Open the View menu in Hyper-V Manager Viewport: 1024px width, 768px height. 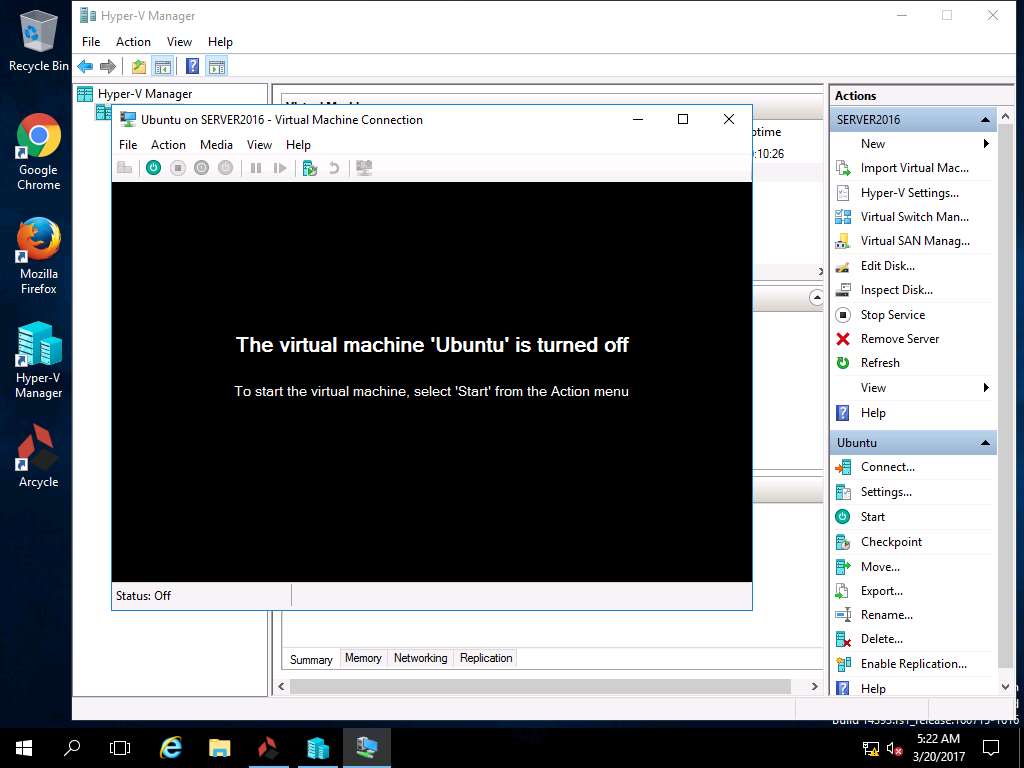[x=179, y=42]
